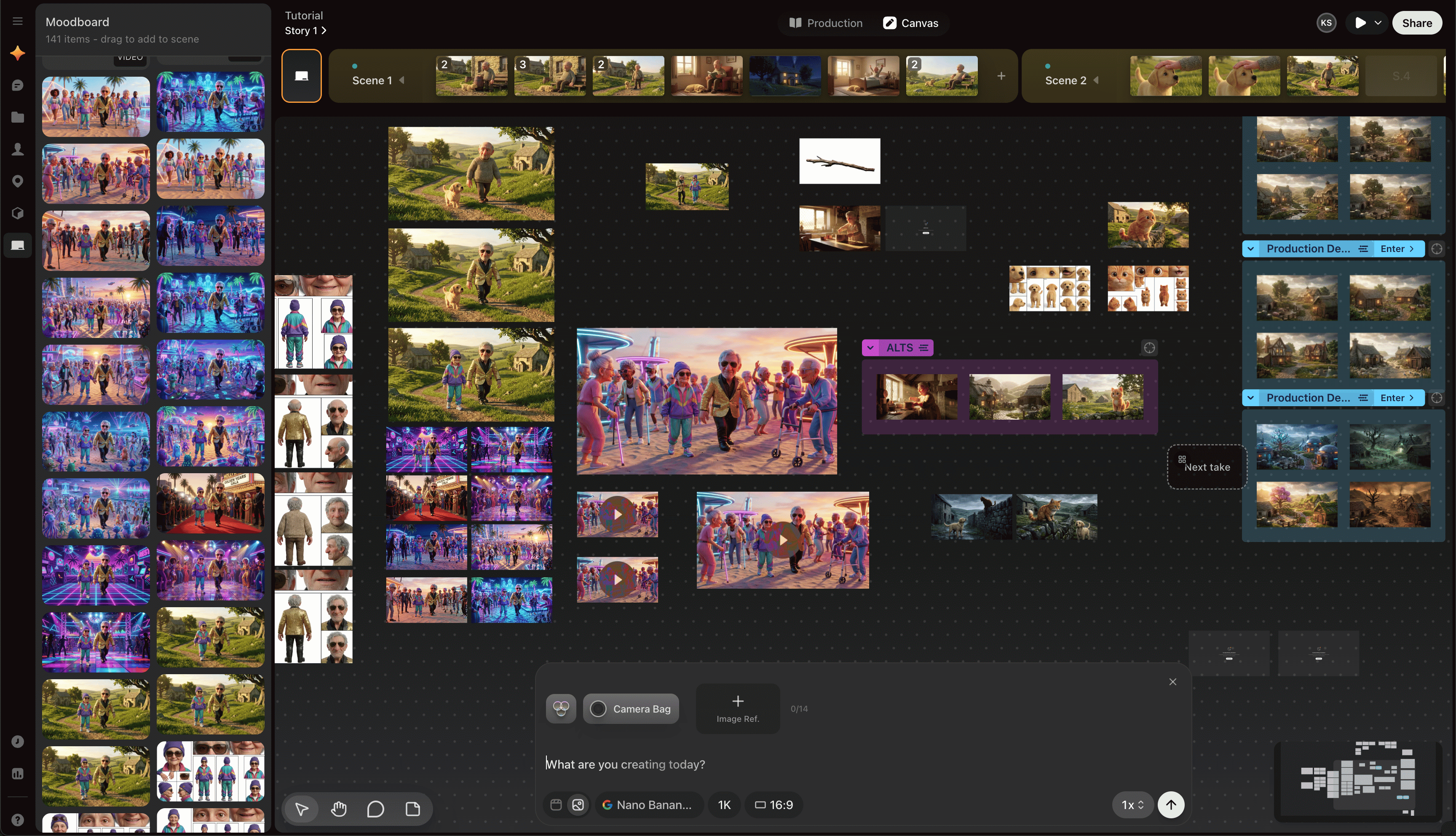
Task: Play the large beach party video on canvas
Action: 783,540
